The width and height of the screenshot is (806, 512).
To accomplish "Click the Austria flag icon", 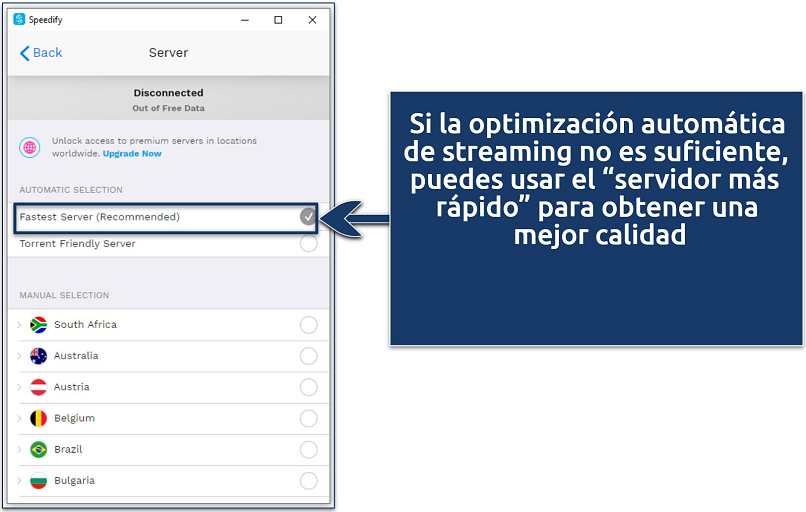I will click(39, 387).
